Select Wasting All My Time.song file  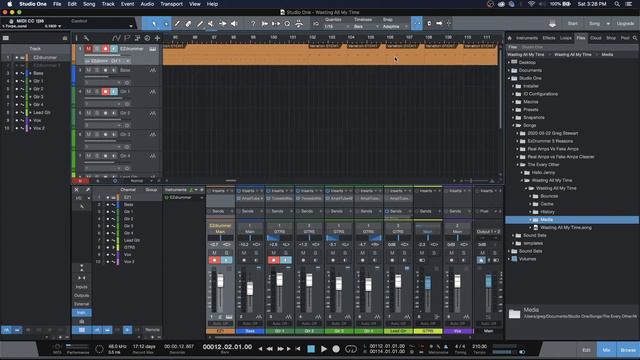(x=566, y=227)
